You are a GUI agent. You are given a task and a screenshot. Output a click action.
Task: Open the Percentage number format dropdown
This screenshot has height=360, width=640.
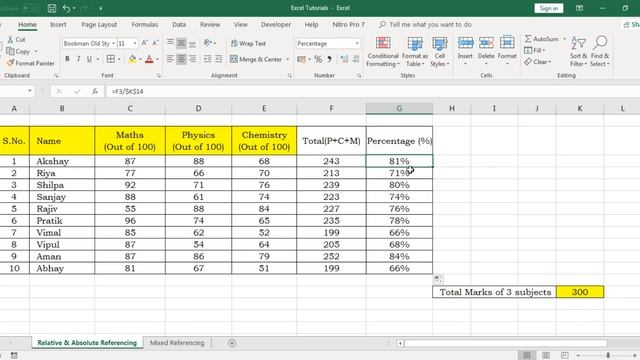pyautogui.click(x=357, y=43)
